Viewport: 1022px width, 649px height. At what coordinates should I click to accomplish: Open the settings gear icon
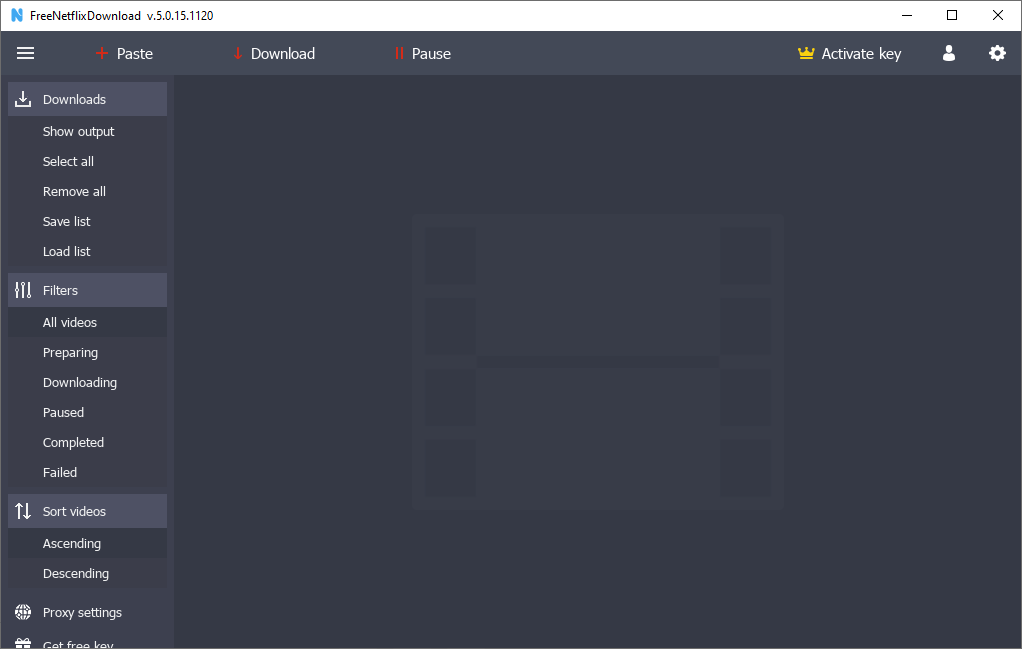coord(997,53)
